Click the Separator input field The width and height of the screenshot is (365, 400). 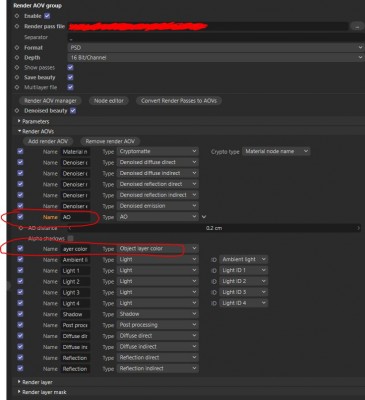216,37
